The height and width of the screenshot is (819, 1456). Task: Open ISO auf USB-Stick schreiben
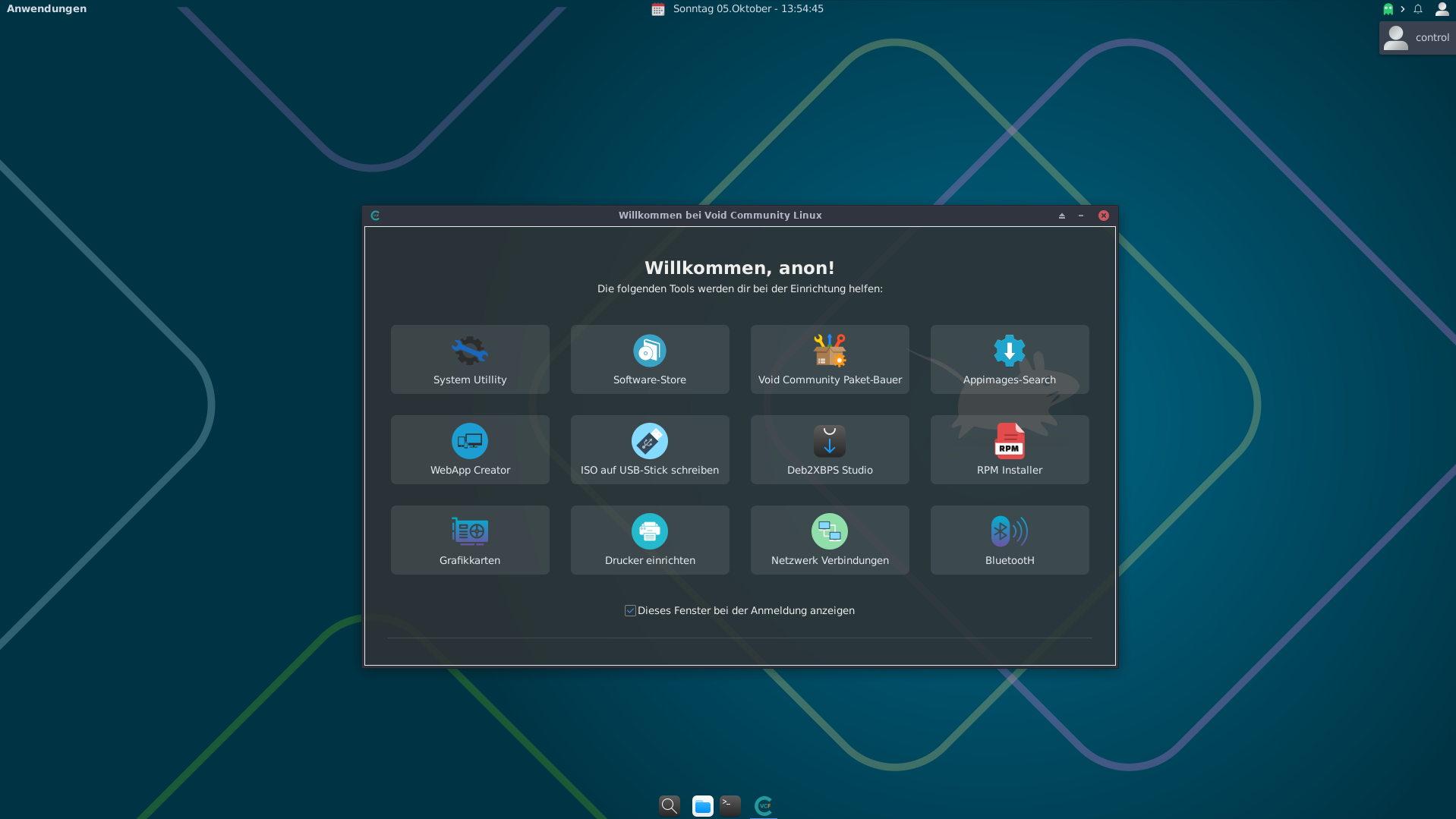[649, 449]
